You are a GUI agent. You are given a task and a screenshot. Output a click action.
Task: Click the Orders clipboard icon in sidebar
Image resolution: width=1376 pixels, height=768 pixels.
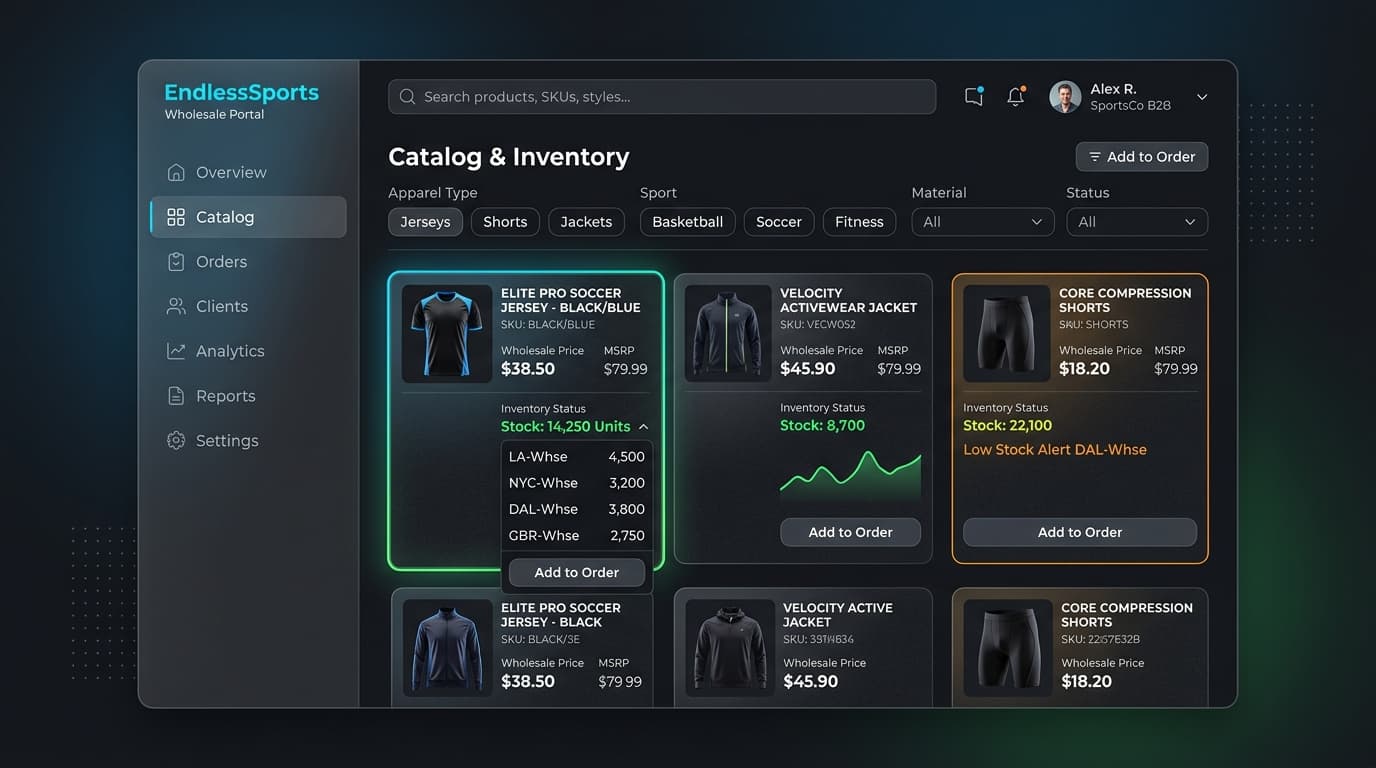tap(176, 262)
